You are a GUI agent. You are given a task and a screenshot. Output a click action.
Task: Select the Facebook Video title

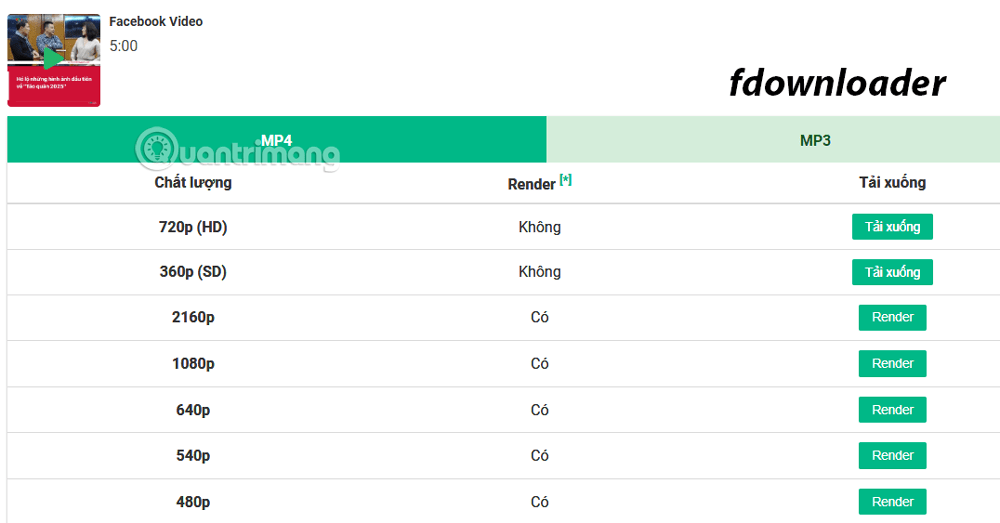(x=156, y=22)
